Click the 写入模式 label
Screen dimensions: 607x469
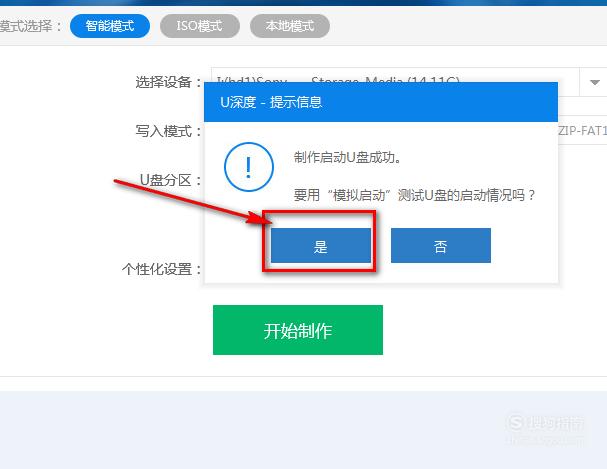tap(168, 131)
